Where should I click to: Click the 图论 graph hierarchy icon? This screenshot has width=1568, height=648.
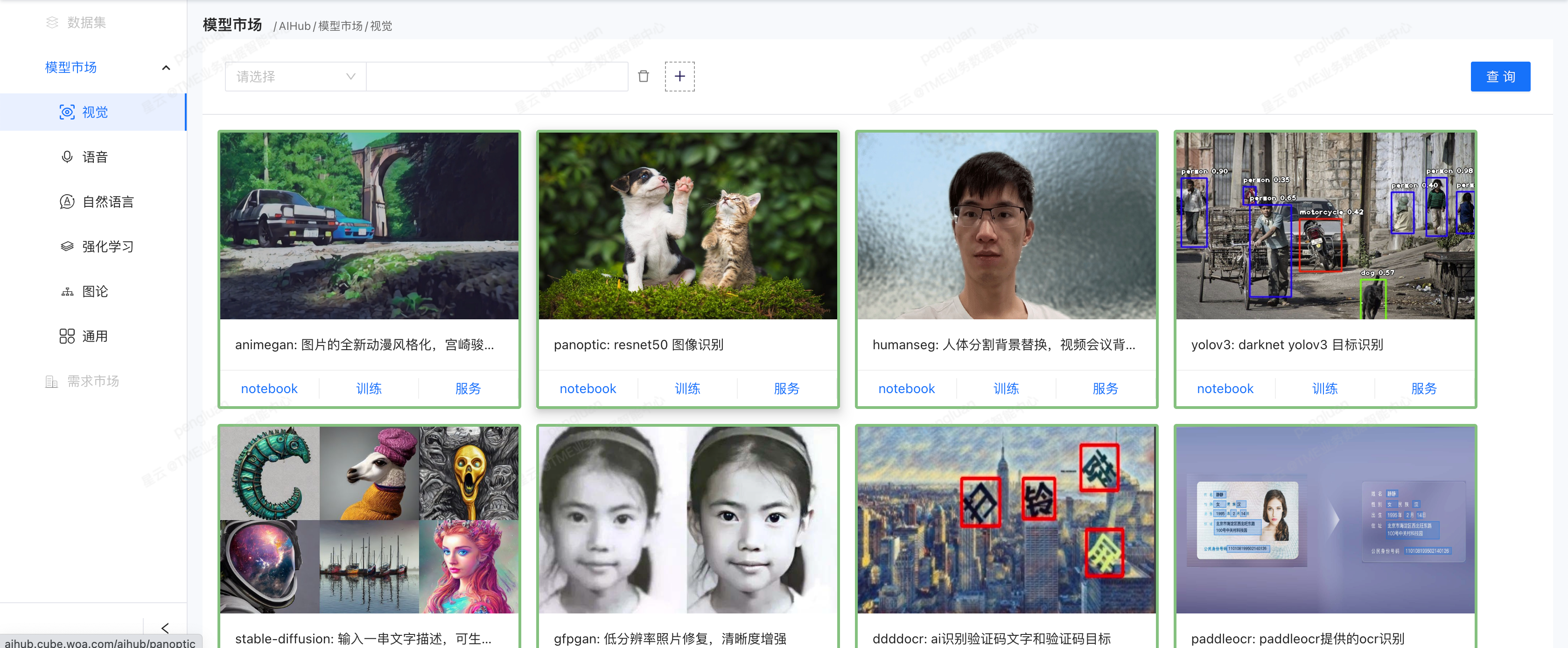coord(67,292)
